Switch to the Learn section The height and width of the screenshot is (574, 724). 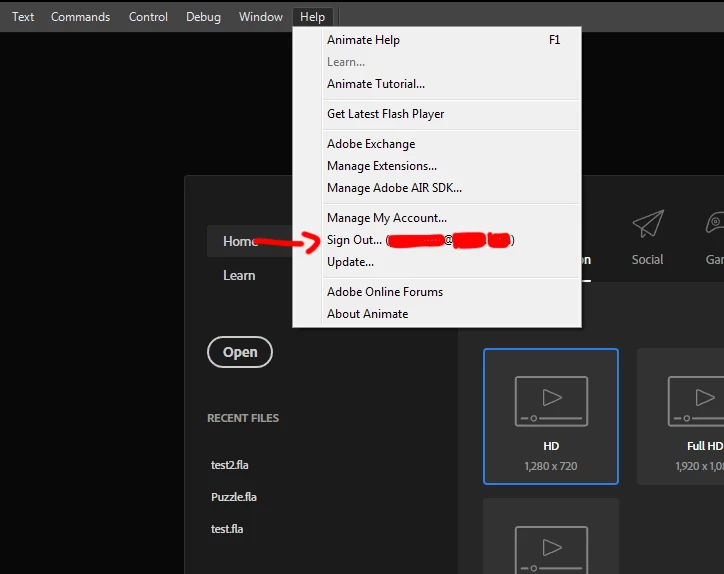click(x=239, y=276)
